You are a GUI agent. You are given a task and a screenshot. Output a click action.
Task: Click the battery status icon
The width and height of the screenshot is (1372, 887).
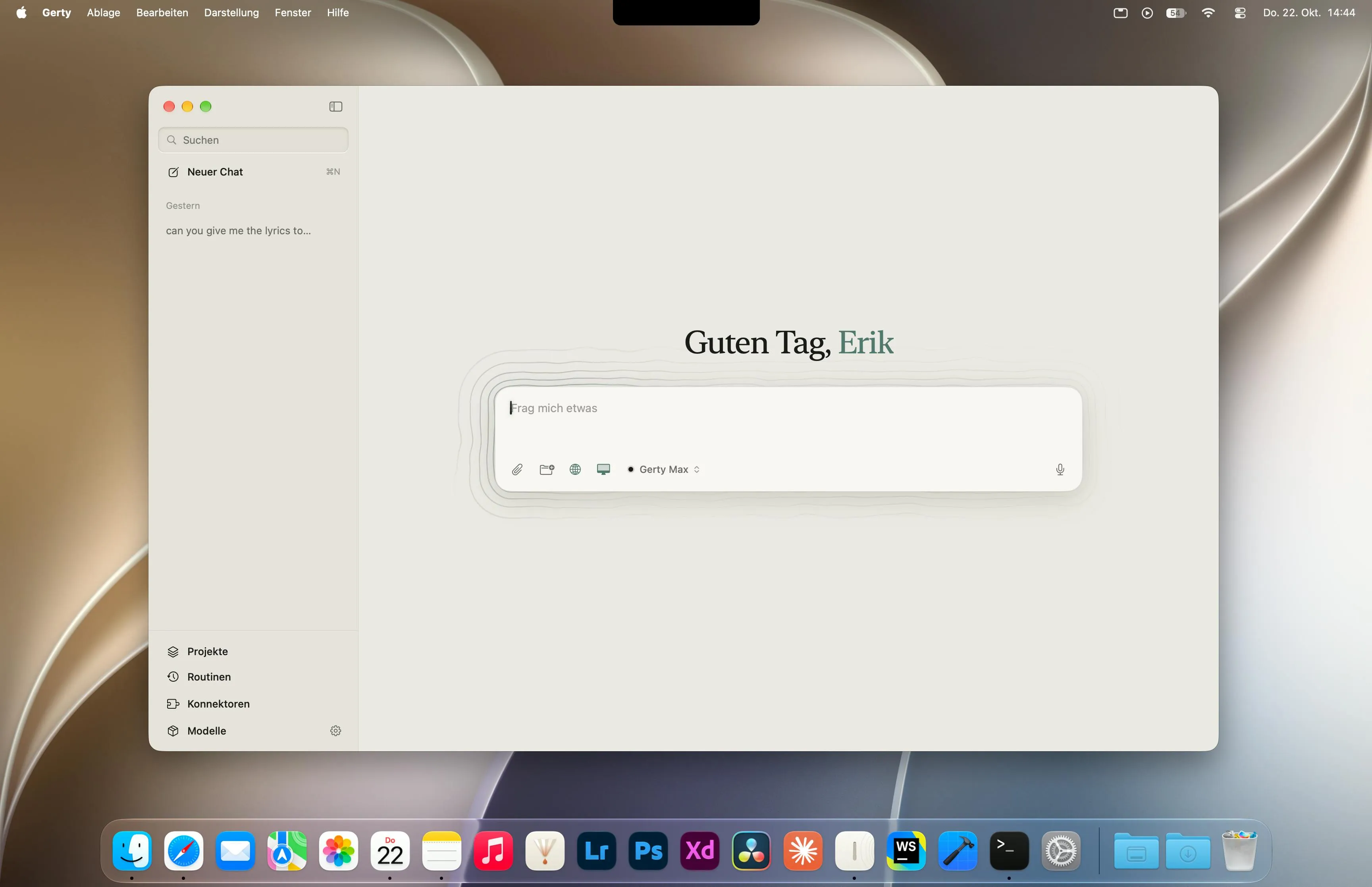click(x=1175, y=13)
